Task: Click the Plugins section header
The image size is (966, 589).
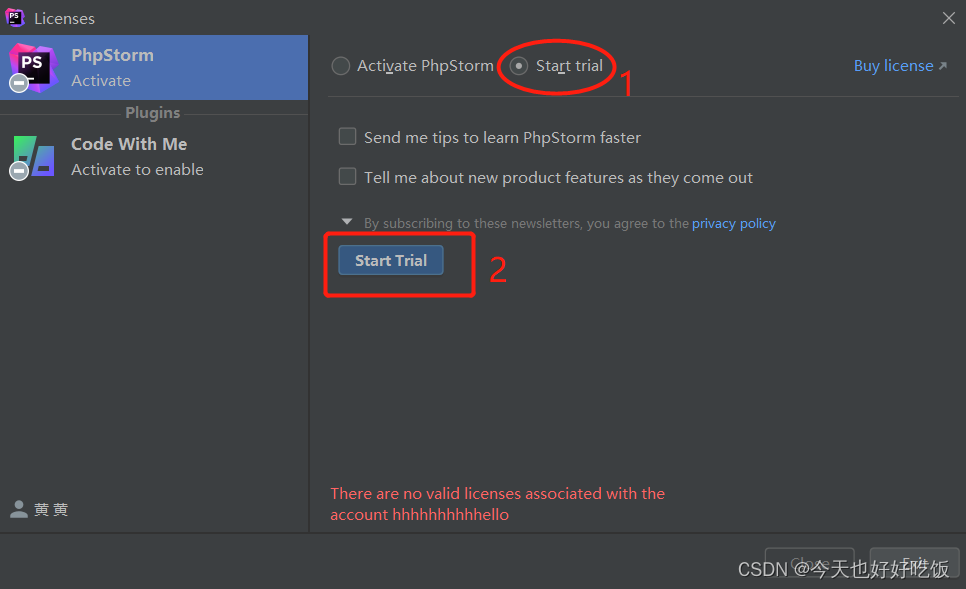Action: [153, 113]
